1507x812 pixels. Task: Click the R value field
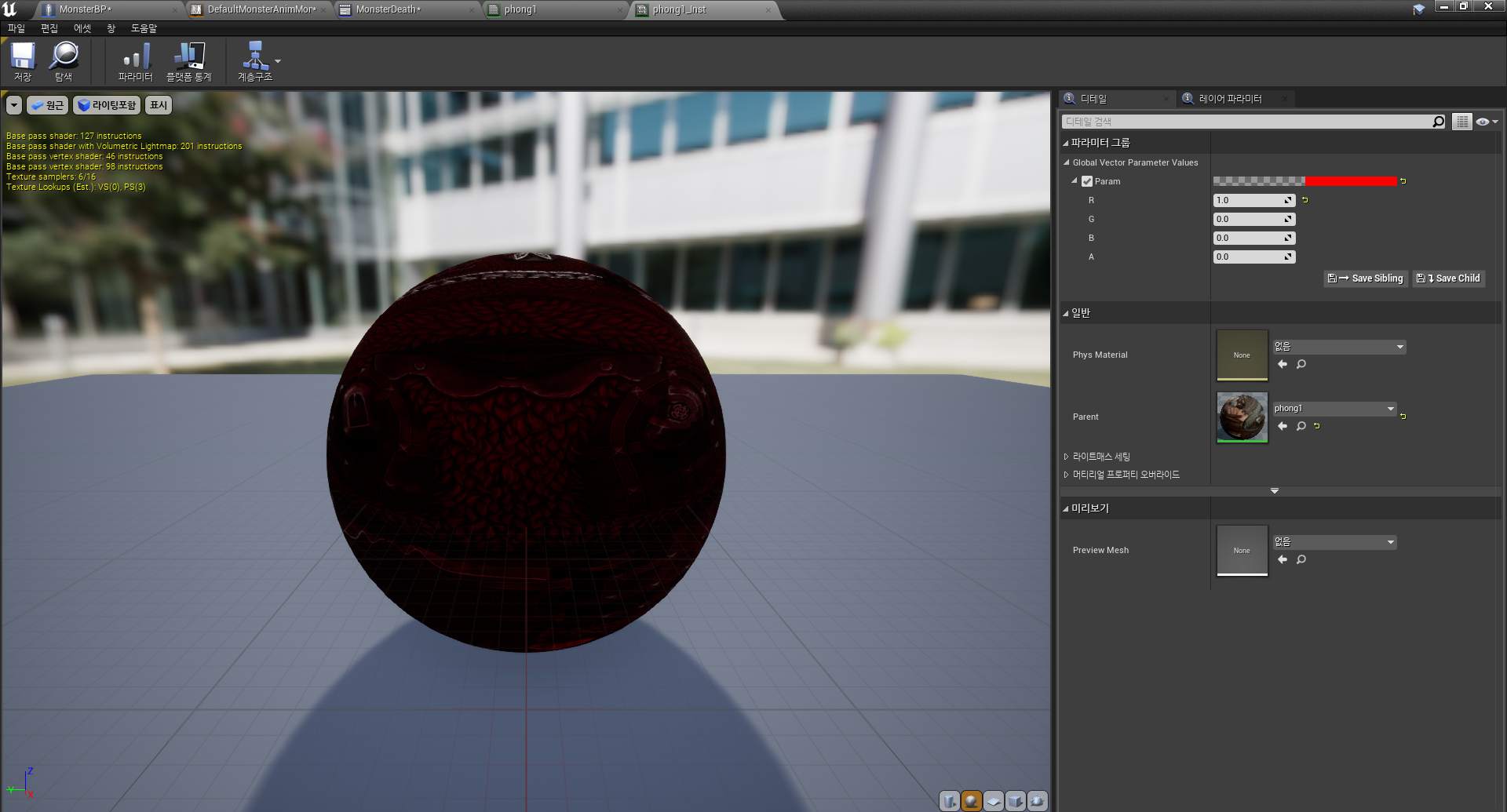1254,200
